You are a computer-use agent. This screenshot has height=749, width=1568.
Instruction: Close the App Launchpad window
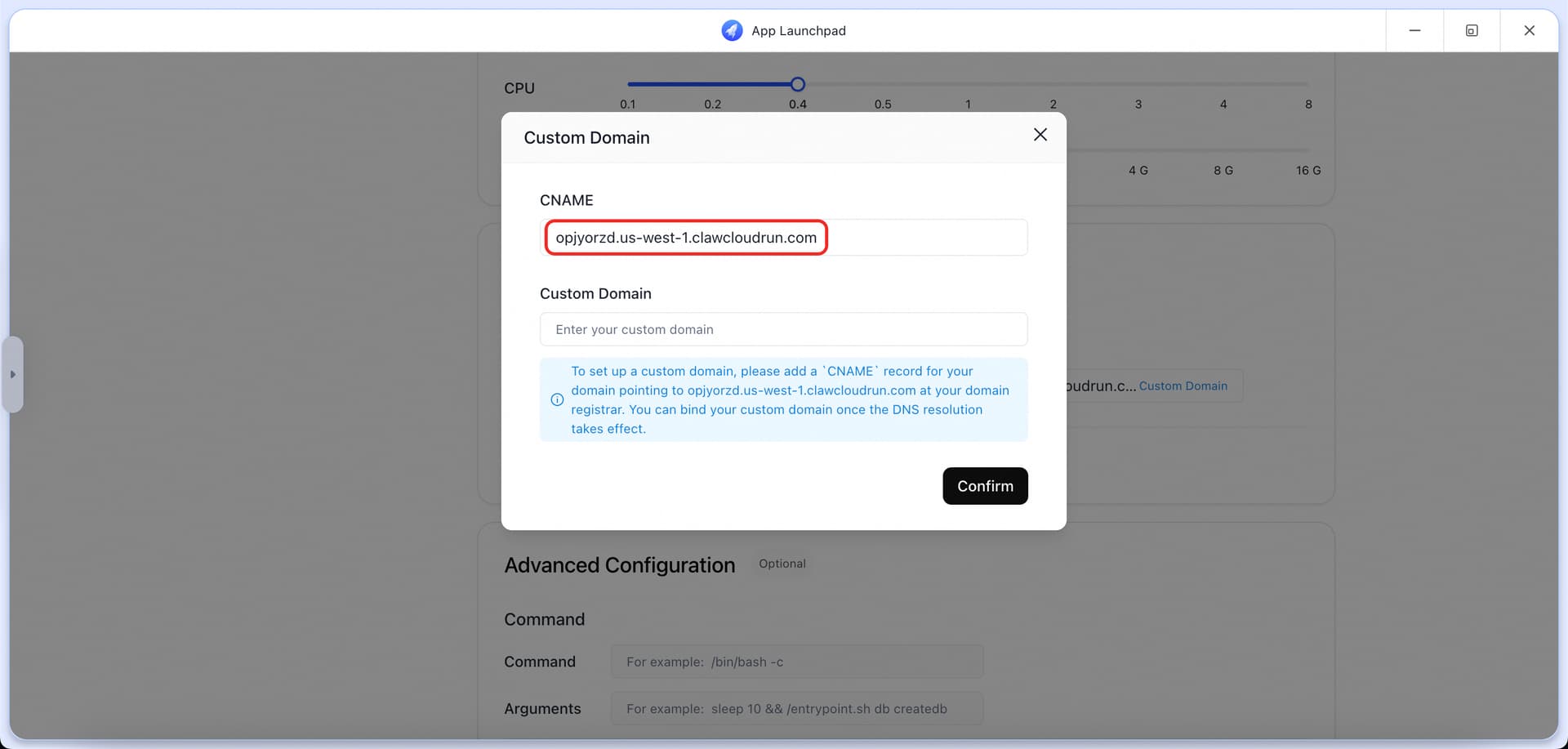tap(1529, 30)
